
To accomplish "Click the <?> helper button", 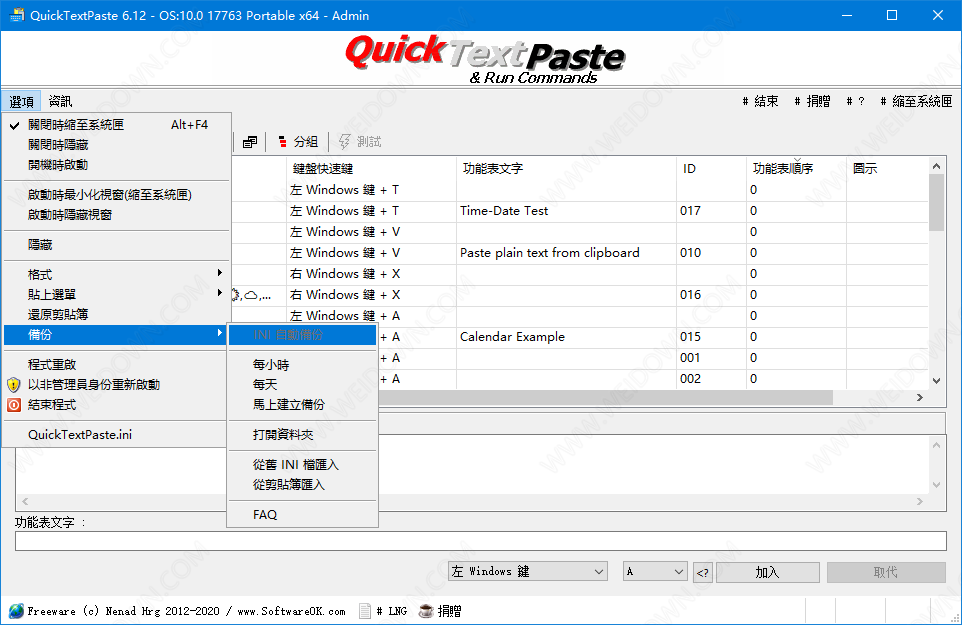I will pos(703,572).
